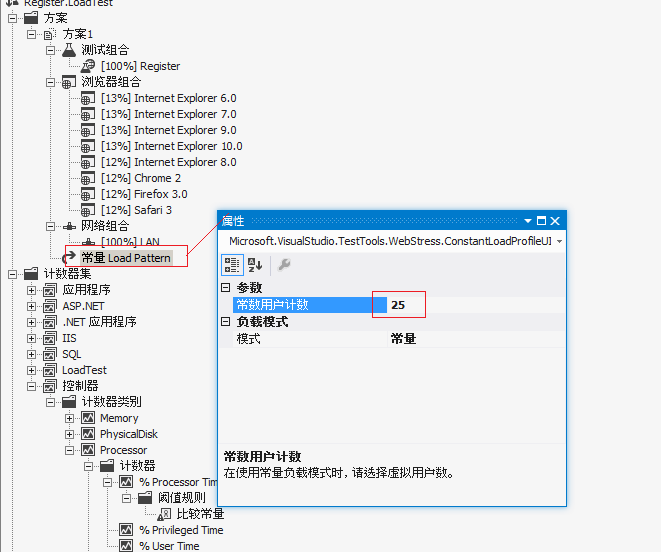661x557 pixels.
Task: Collapse the 负载模式 category in properties grid
Action: [x=226, y=322]
